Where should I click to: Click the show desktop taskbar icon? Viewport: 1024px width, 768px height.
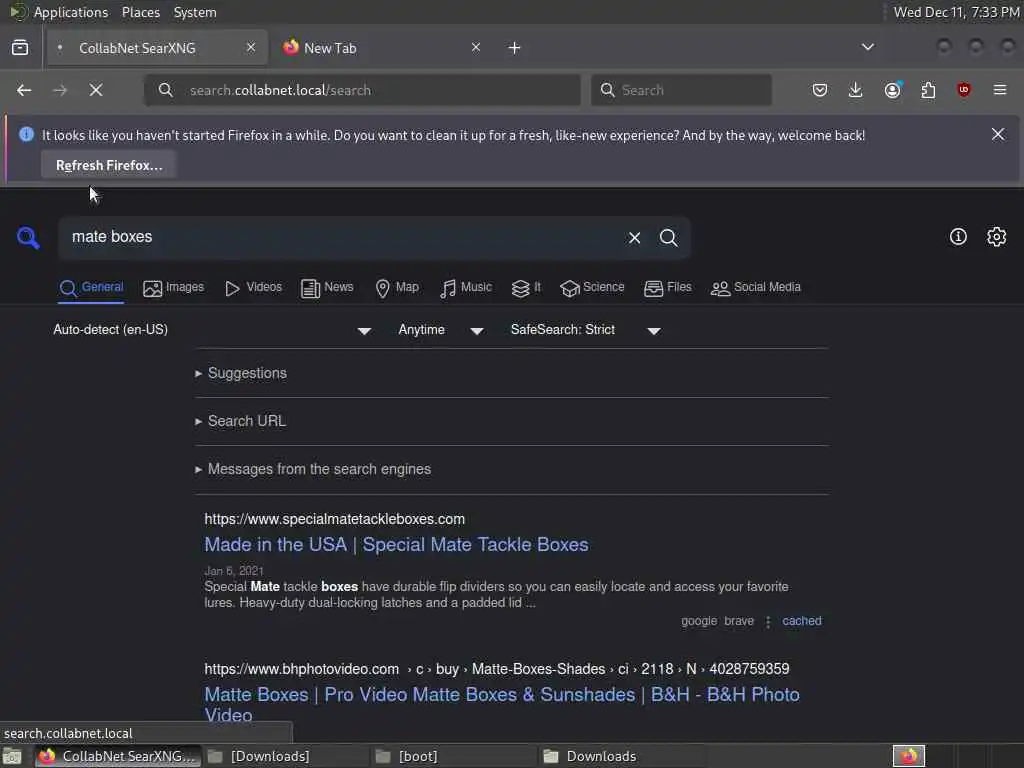[12, 756]
